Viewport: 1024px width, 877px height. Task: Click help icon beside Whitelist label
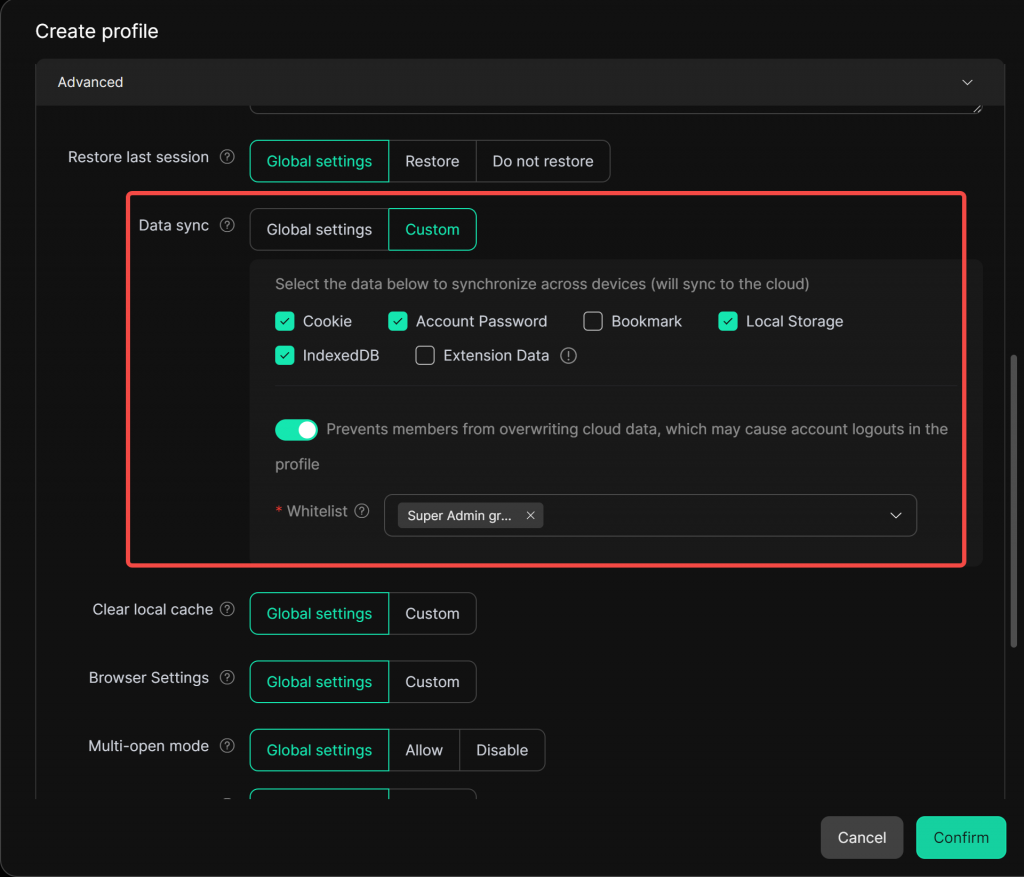click(x=362, y=511)
